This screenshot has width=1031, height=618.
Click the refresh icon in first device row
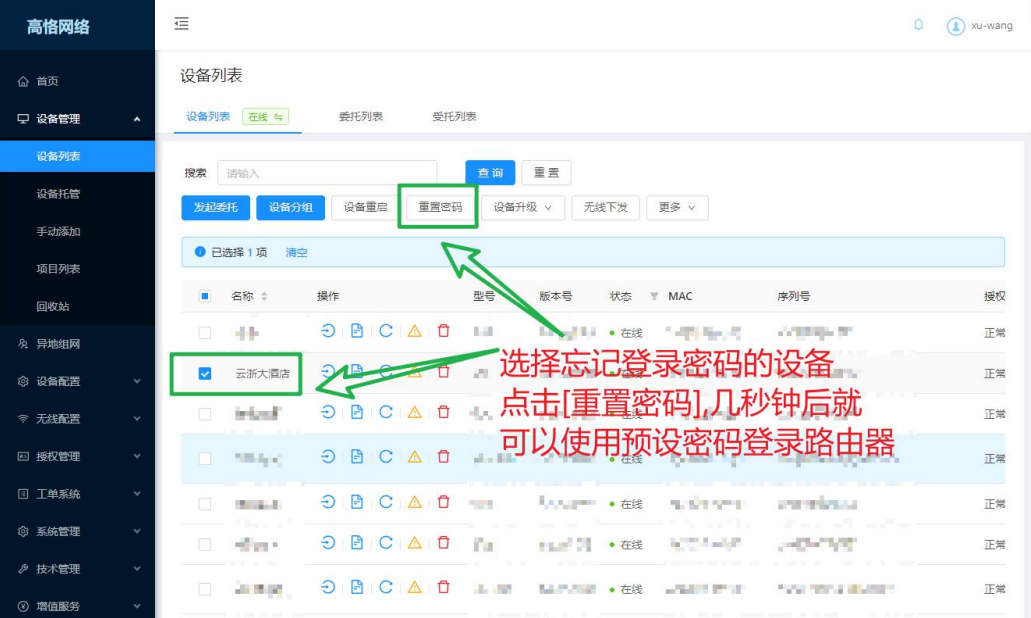point(385,331)
